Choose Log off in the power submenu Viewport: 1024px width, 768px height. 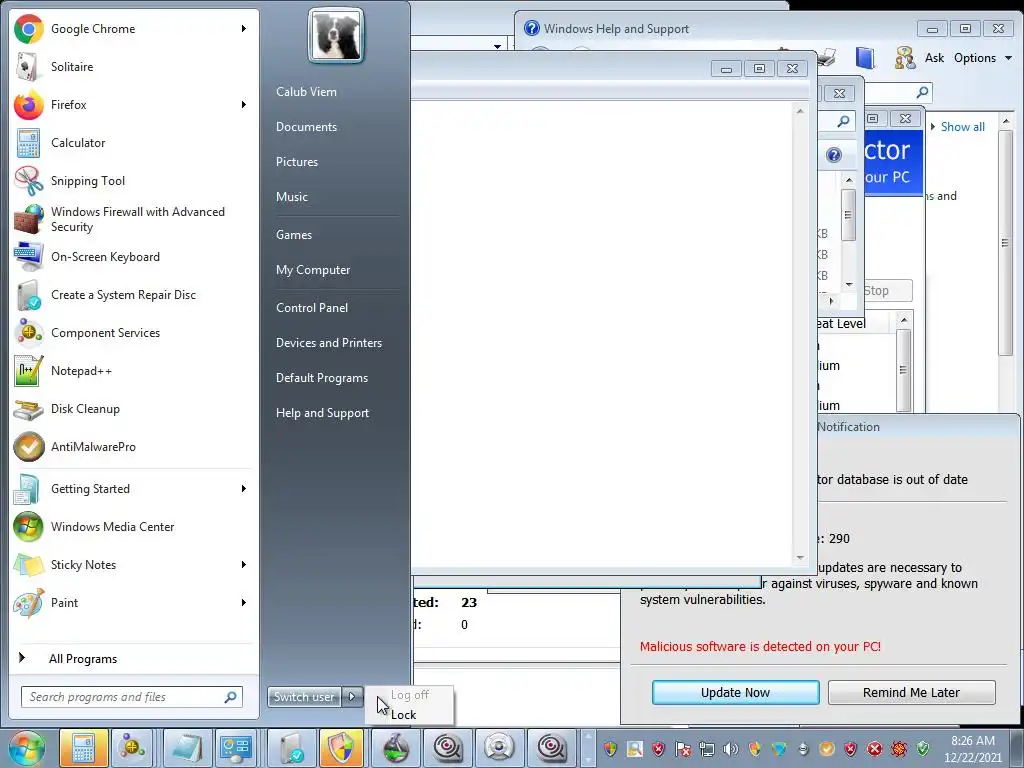pyautogui.click(x=409, y=695)
